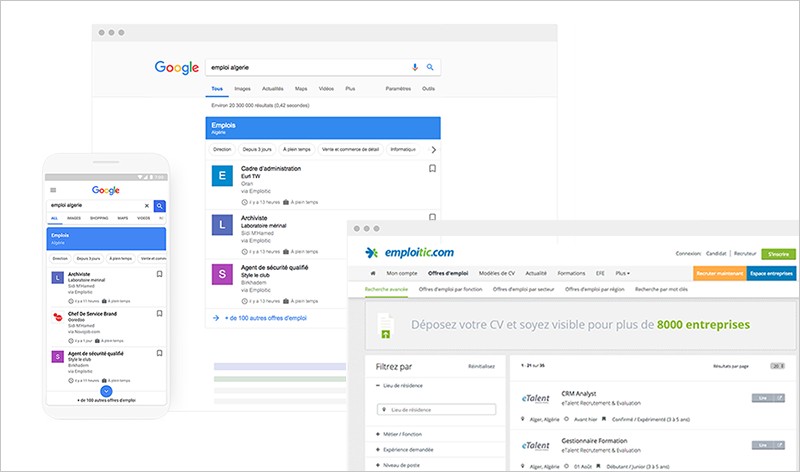Bookmark the Archiviste job on phone
This screenshot has height=472, width=800.
click(159, 274)
